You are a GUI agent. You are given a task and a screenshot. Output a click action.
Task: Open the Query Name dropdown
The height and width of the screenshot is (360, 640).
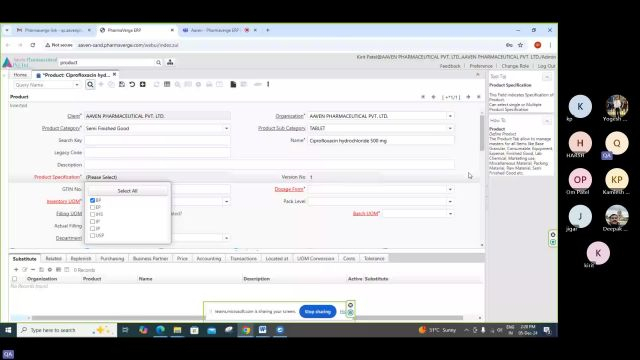coord(77,84)
